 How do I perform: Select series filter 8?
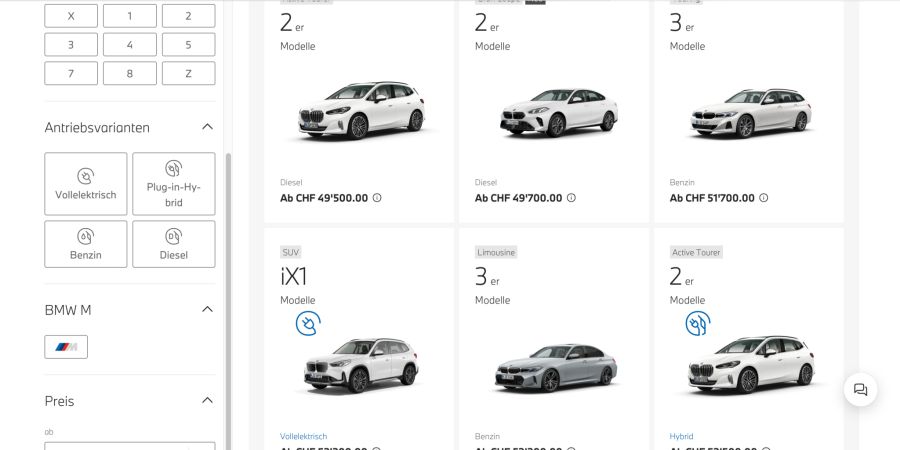pos(130,73)
